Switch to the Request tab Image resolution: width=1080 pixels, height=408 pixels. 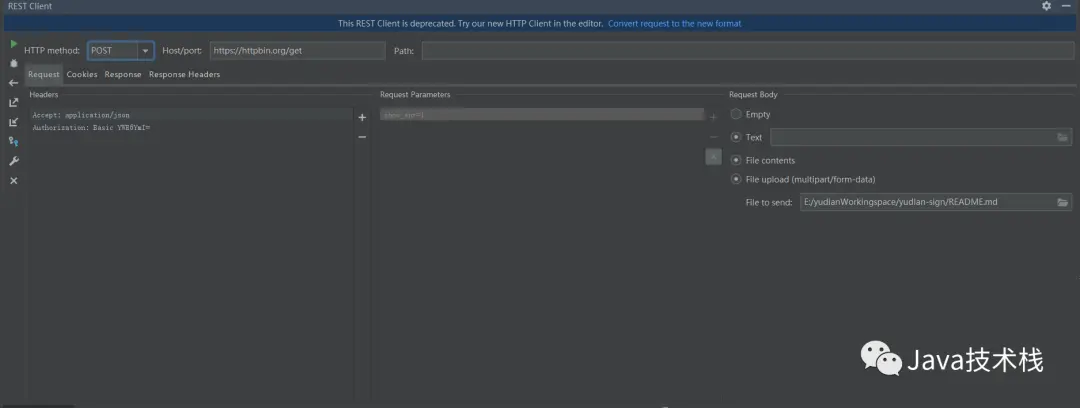tap(44, 74)
